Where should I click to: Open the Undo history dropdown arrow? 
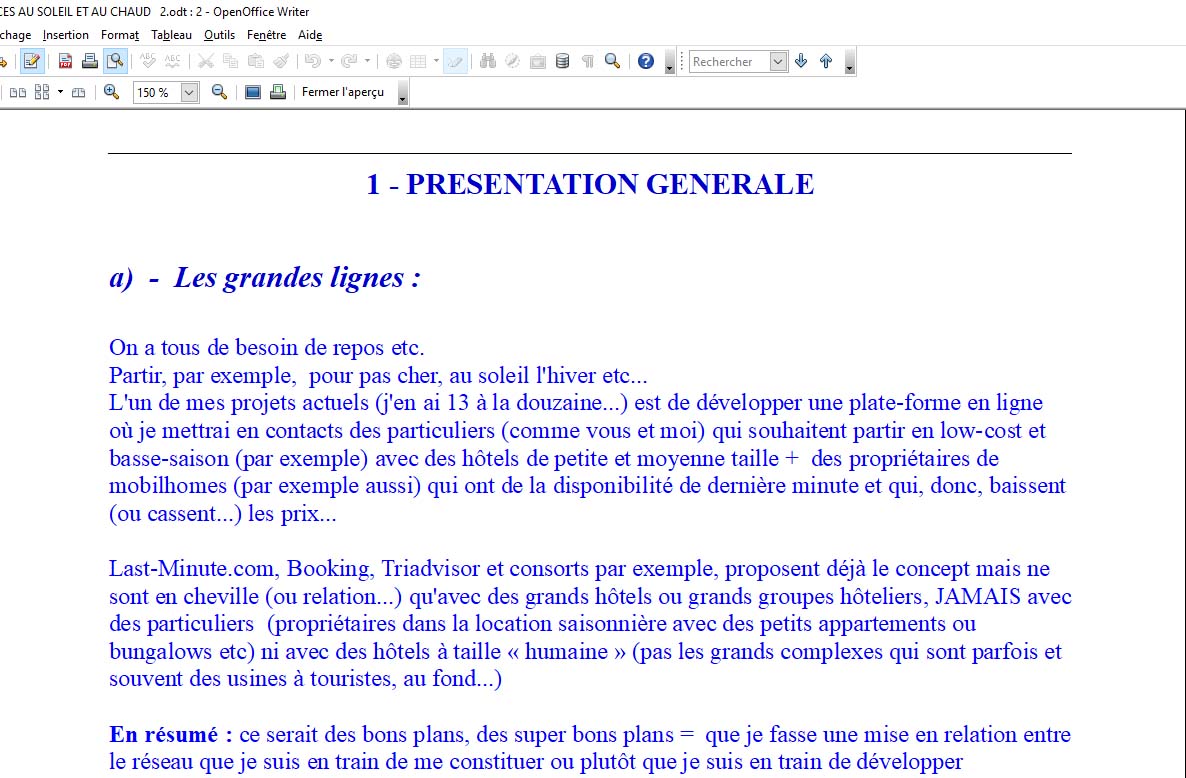[331, 61]
